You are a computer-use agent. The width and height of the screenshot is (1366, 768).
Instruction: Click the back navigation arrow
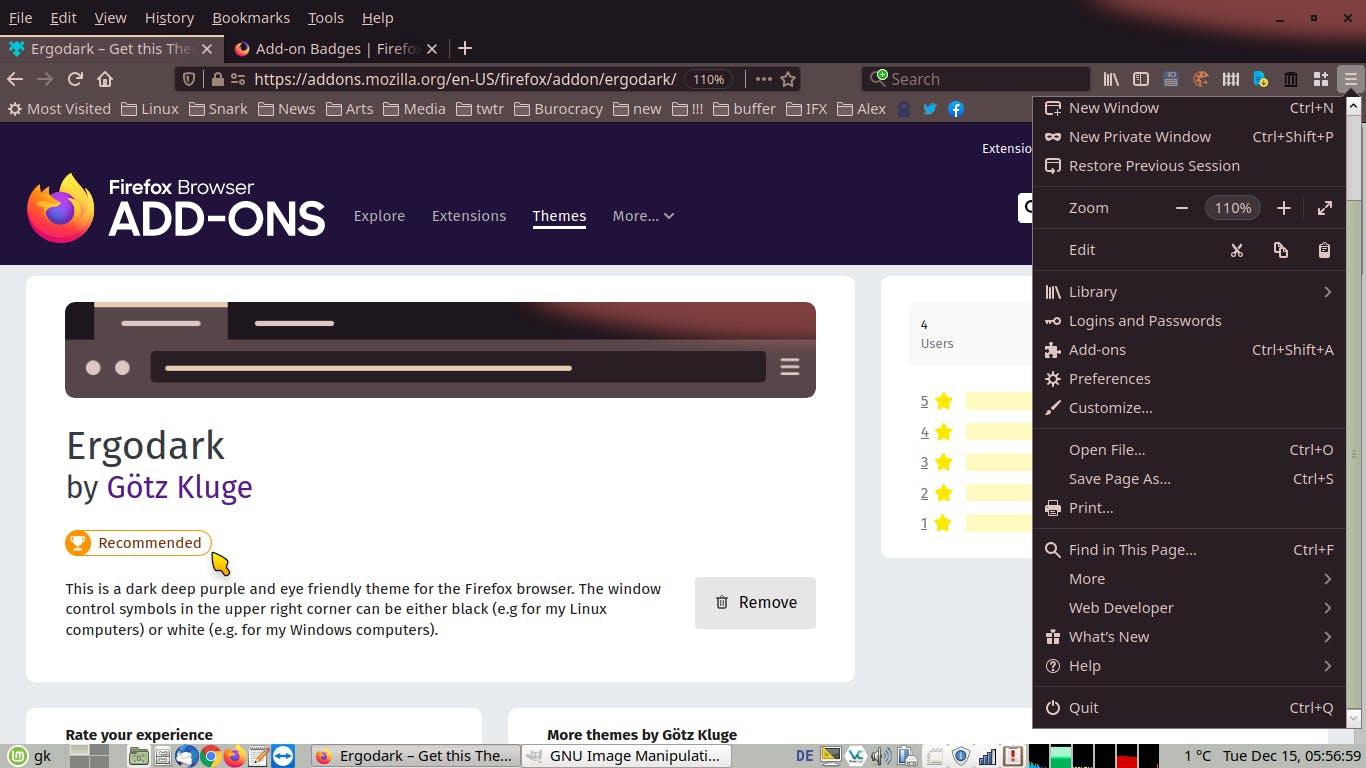15,79
